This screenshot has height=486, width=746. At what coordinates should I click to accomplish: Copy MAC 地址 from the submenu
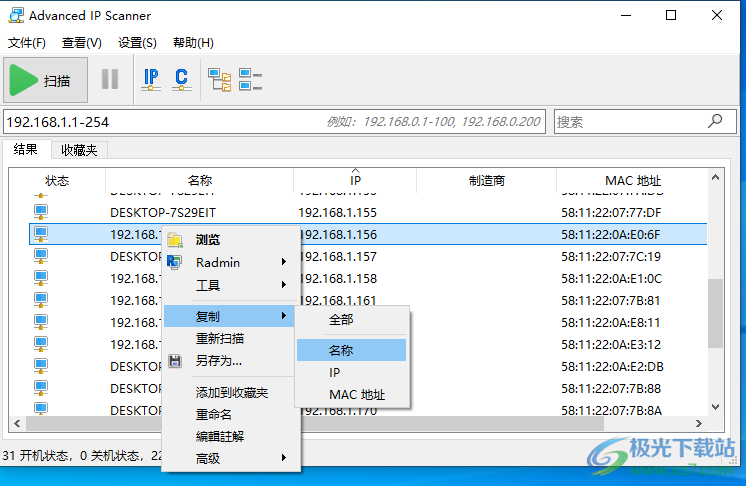tap(352, 394)
